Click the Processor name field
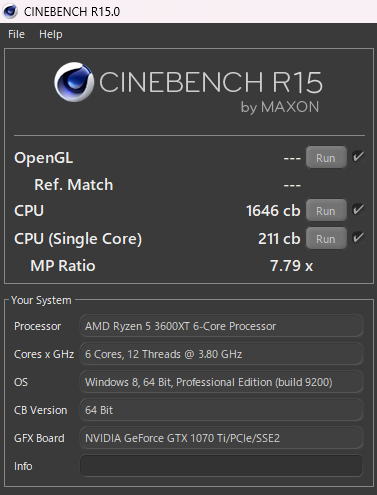 [x=221, y=326]
